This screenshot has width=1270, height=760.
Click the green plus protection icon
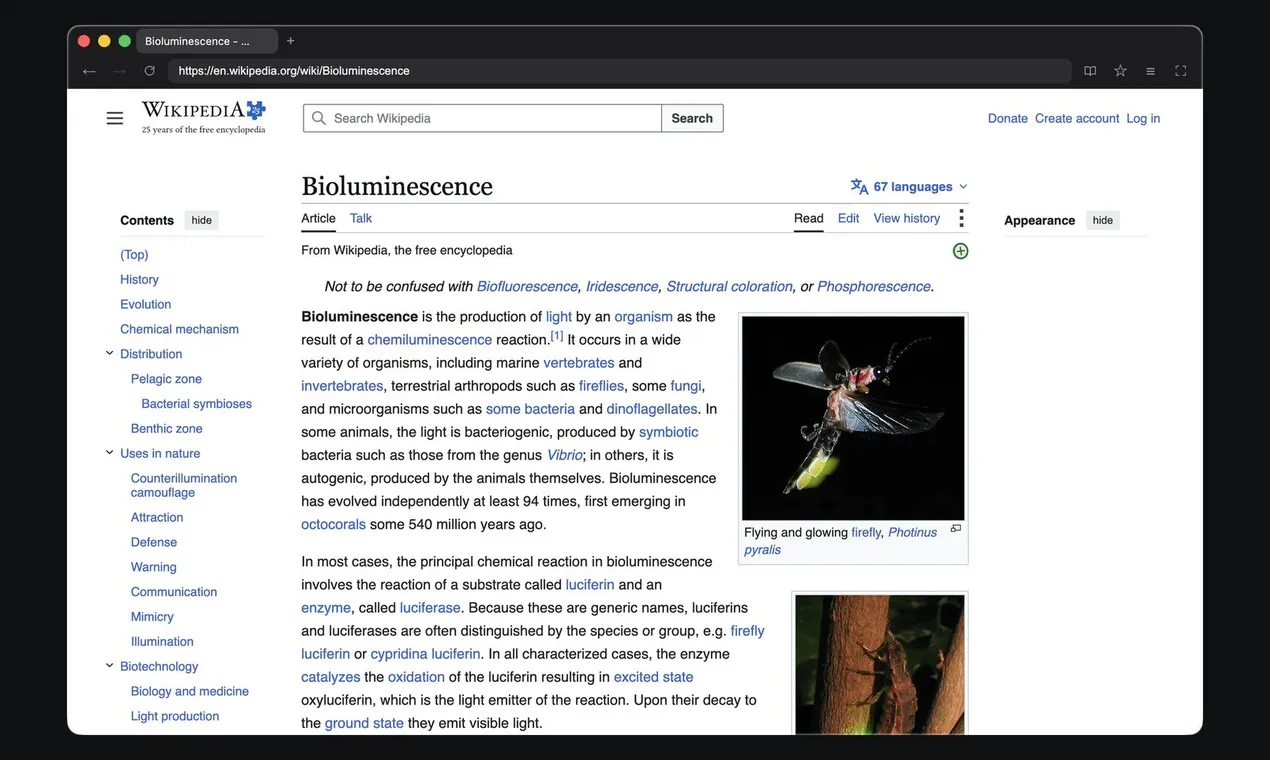coord(960,251)
